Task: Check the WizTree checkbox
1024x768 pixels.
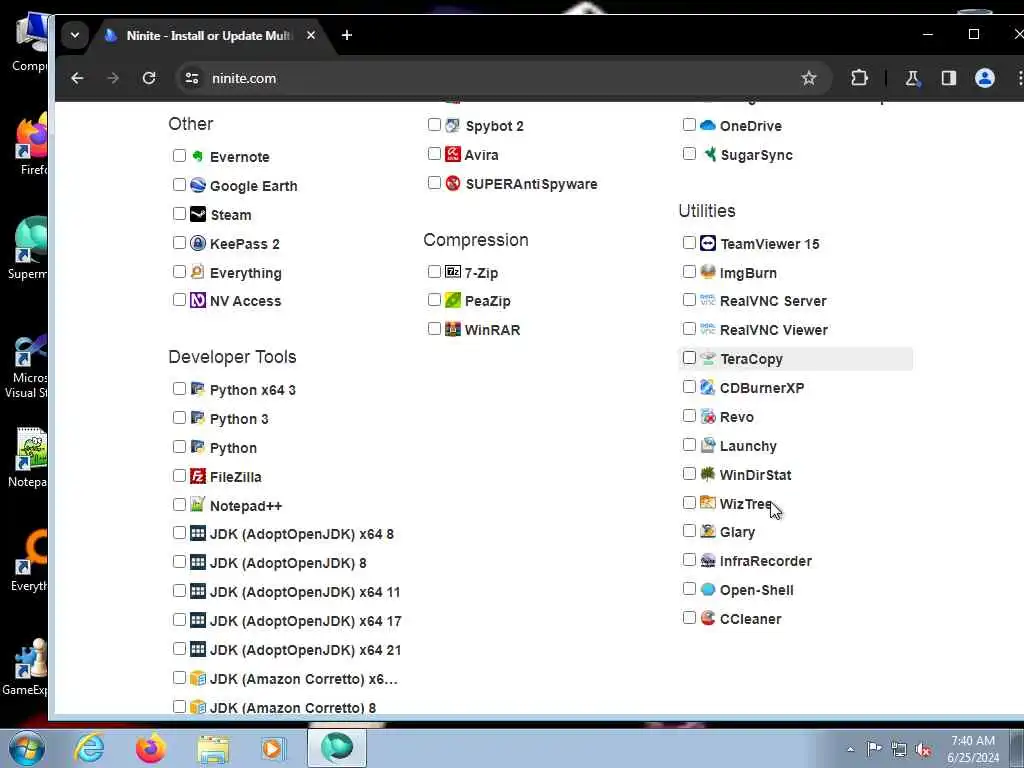Action: (689, 502)
